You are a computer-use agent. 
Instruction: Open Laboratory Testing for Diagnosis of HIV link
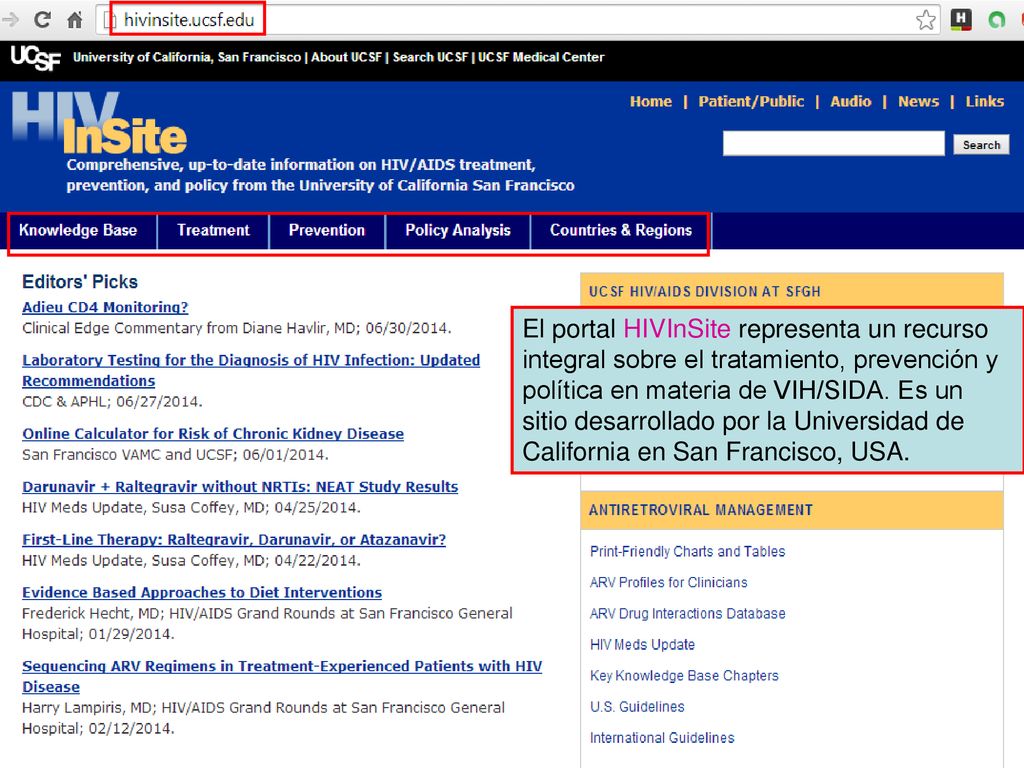tap(251, 370)
